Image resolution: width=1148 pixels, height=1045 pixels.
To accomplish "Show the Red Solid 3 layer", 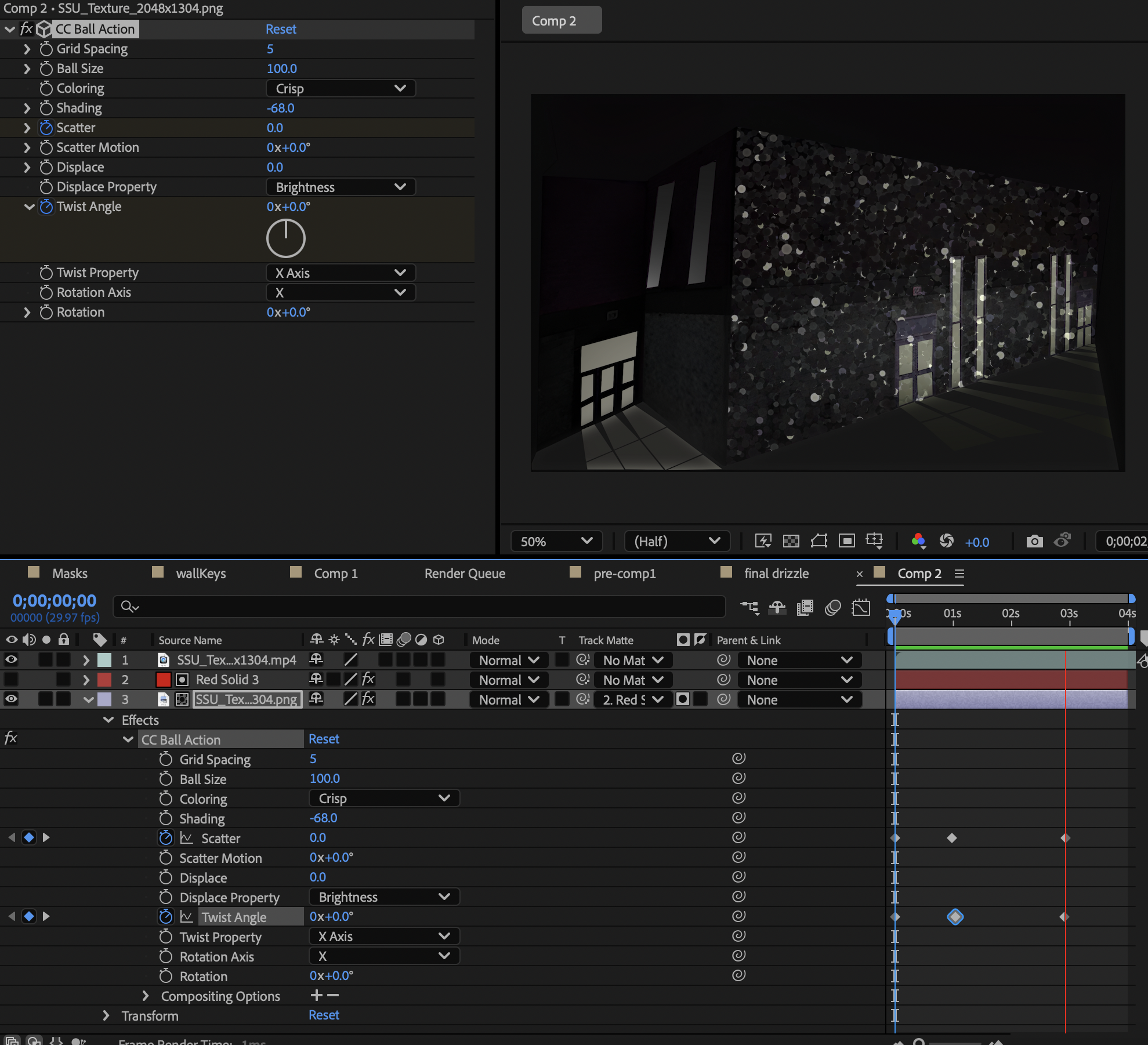I will [x=11, y=680].
